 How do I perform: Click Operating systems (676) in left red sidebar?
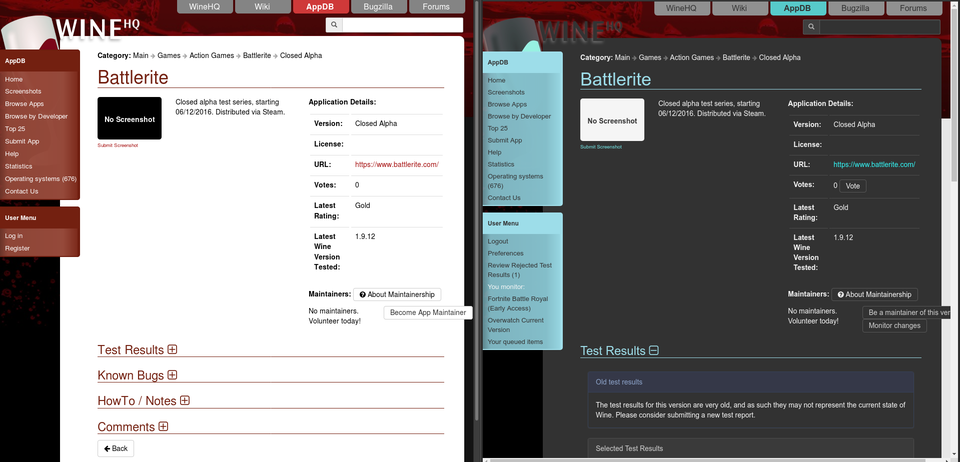pos(40,179)
